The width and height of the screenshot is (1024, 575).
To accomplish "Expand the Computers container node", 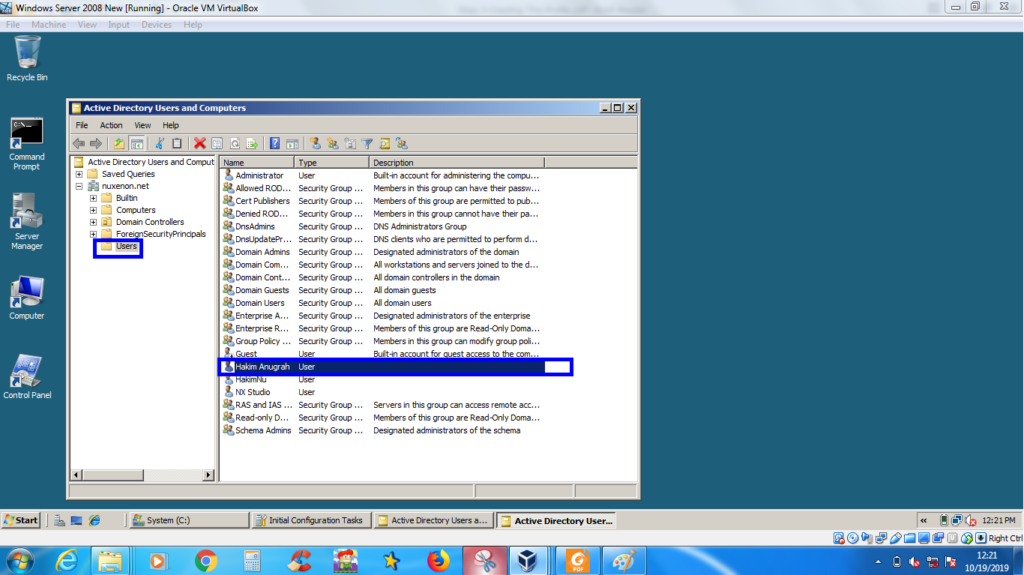I will 93,210.
